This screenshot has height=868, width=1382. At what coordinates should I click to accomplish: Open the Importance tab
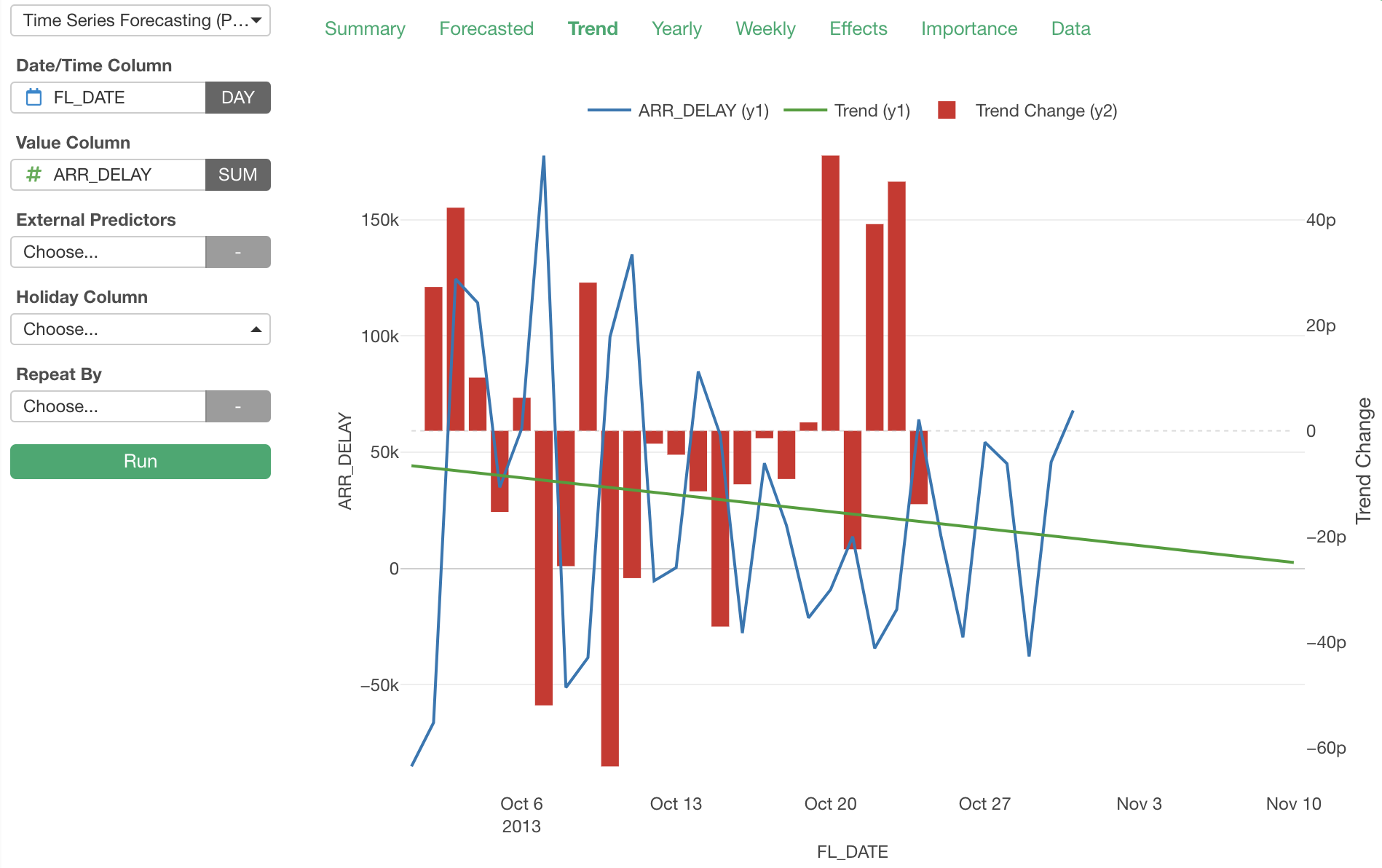pos(969,28)
